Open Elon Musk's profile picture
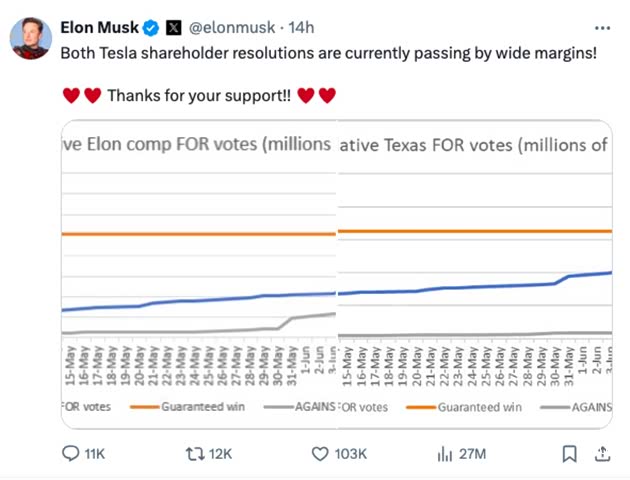The image size is (630, 480). coord(31,38)
